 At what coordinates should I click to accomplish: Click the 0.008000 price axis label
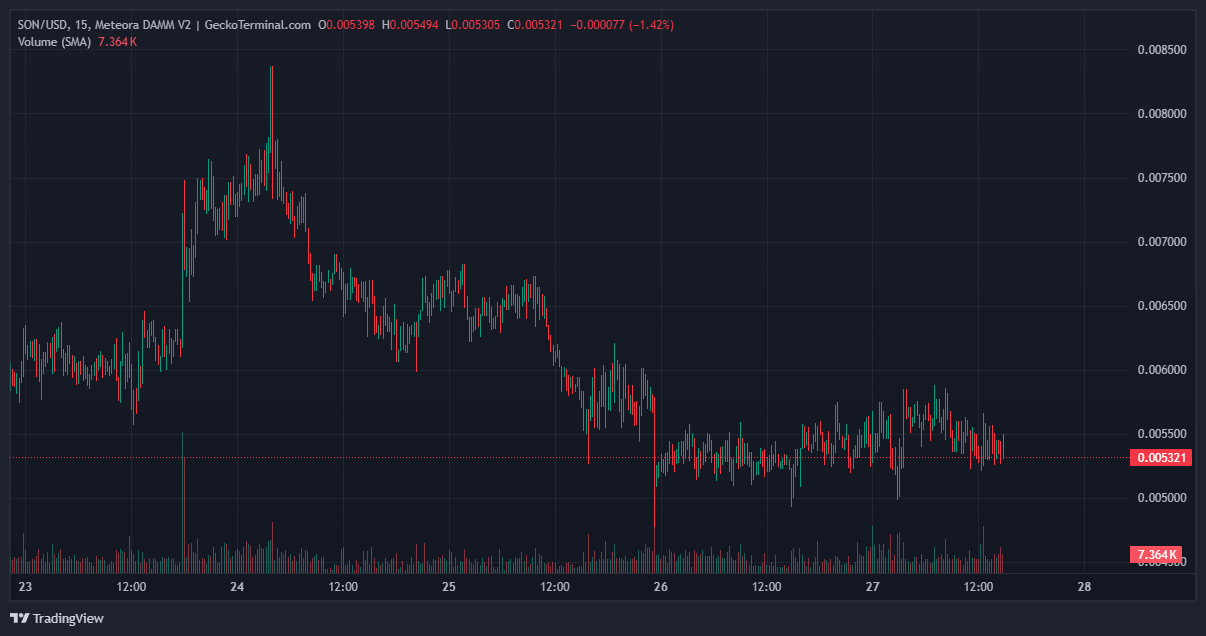(1162, 114)
